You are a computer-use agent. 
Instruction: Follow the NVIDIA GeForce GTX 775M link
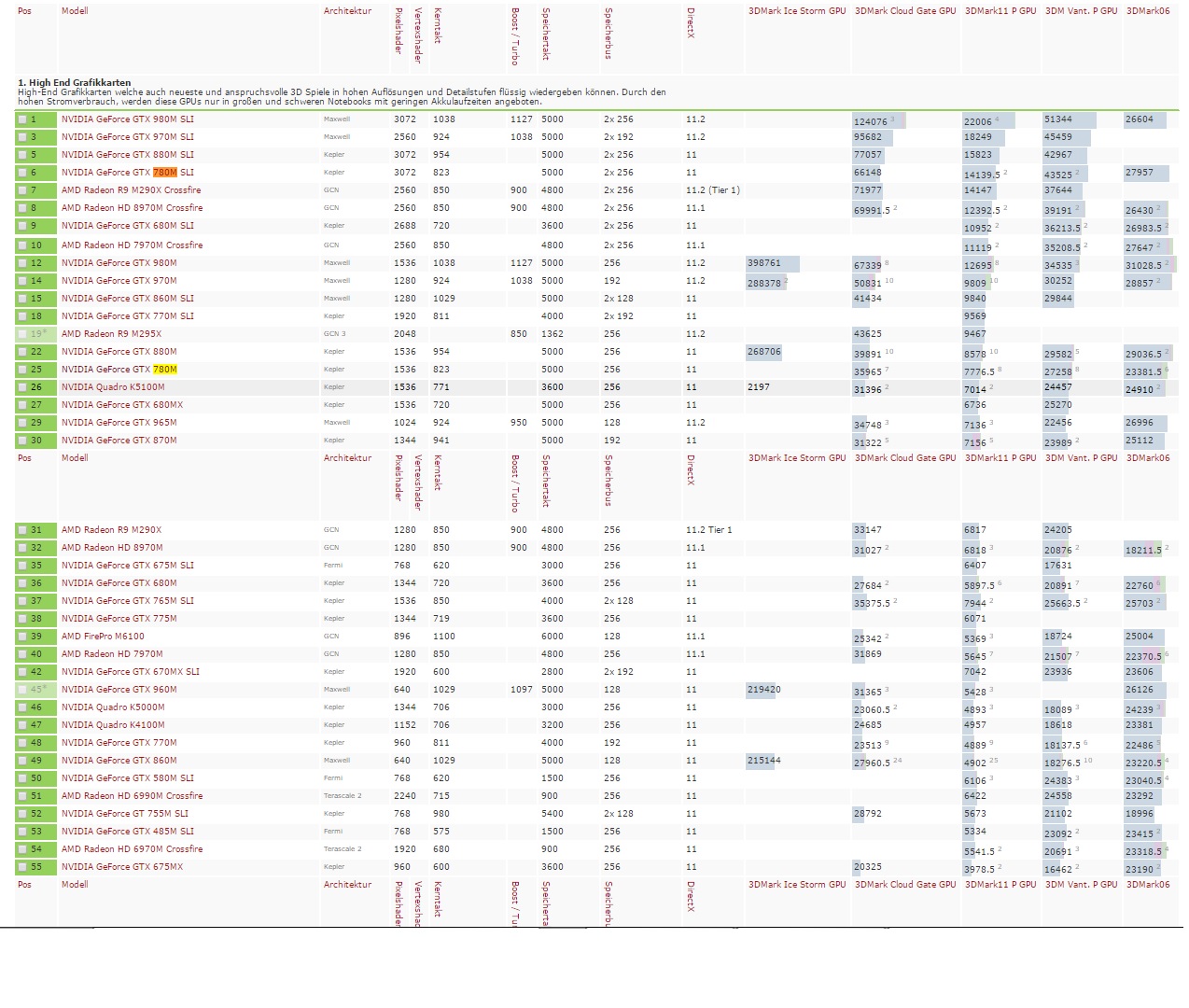[119, 619]
